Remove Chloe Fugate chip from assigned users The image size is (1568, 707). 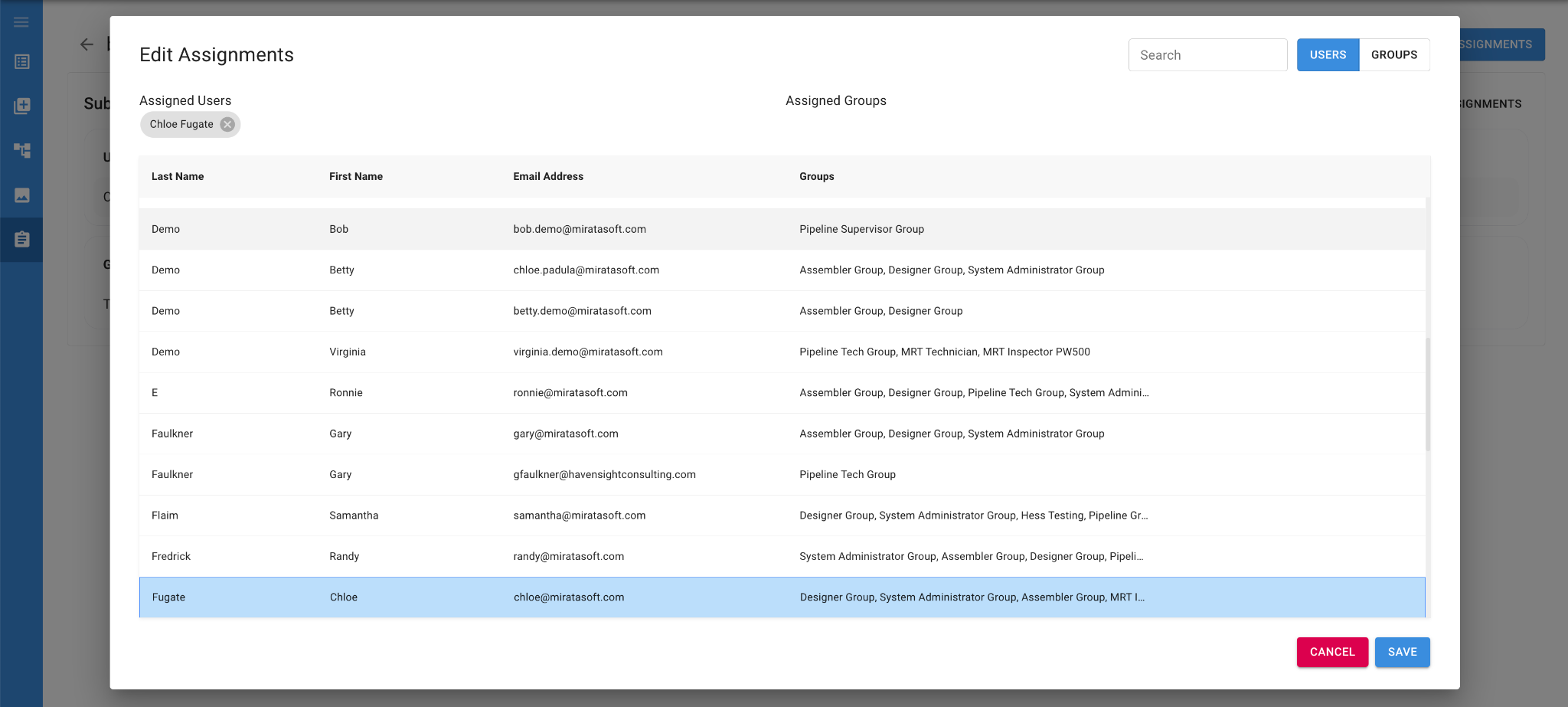click(x=227, y=124)
